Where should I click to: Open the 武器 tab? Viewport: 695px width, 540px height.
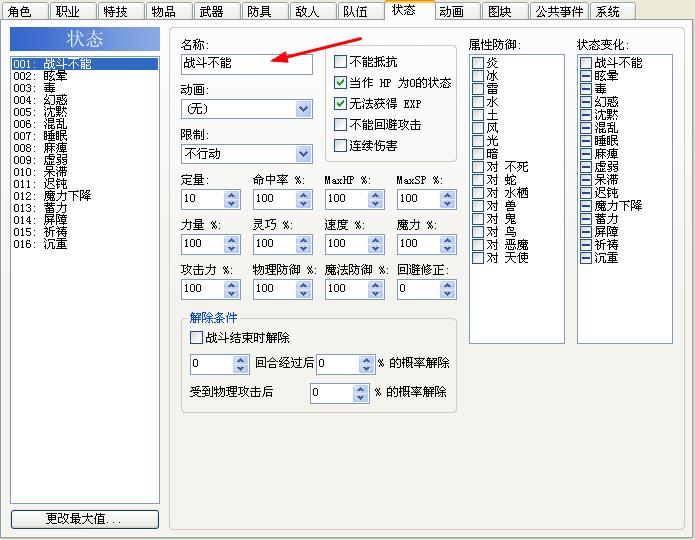click(217, 11)
